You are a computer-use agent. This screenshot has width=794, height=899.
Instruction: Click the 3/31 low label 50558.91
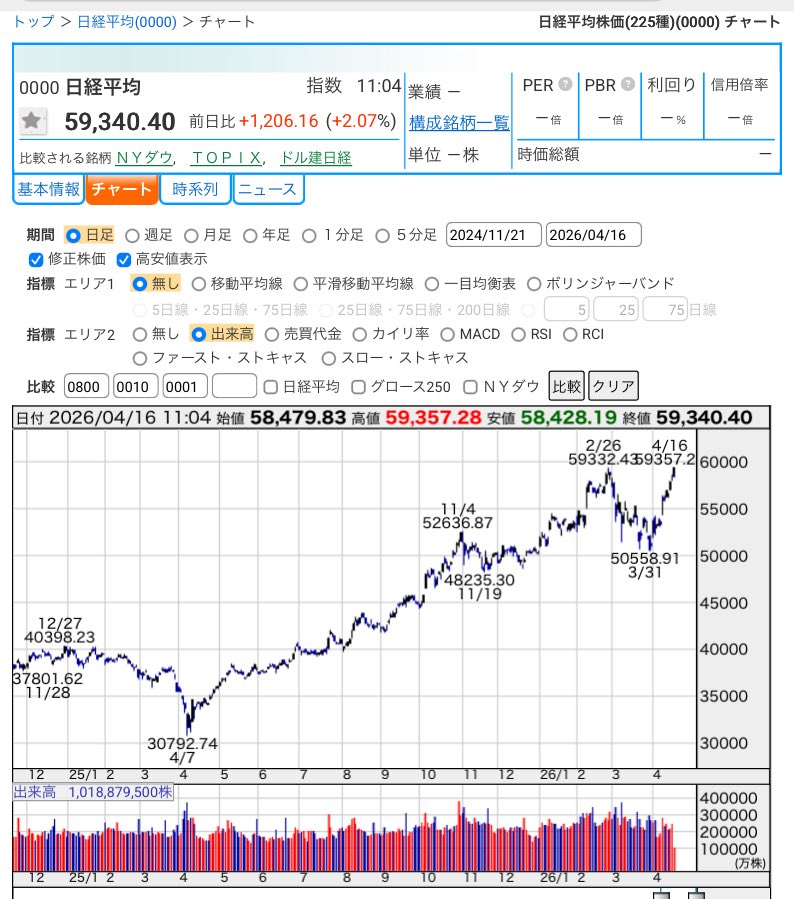[645, 558]
